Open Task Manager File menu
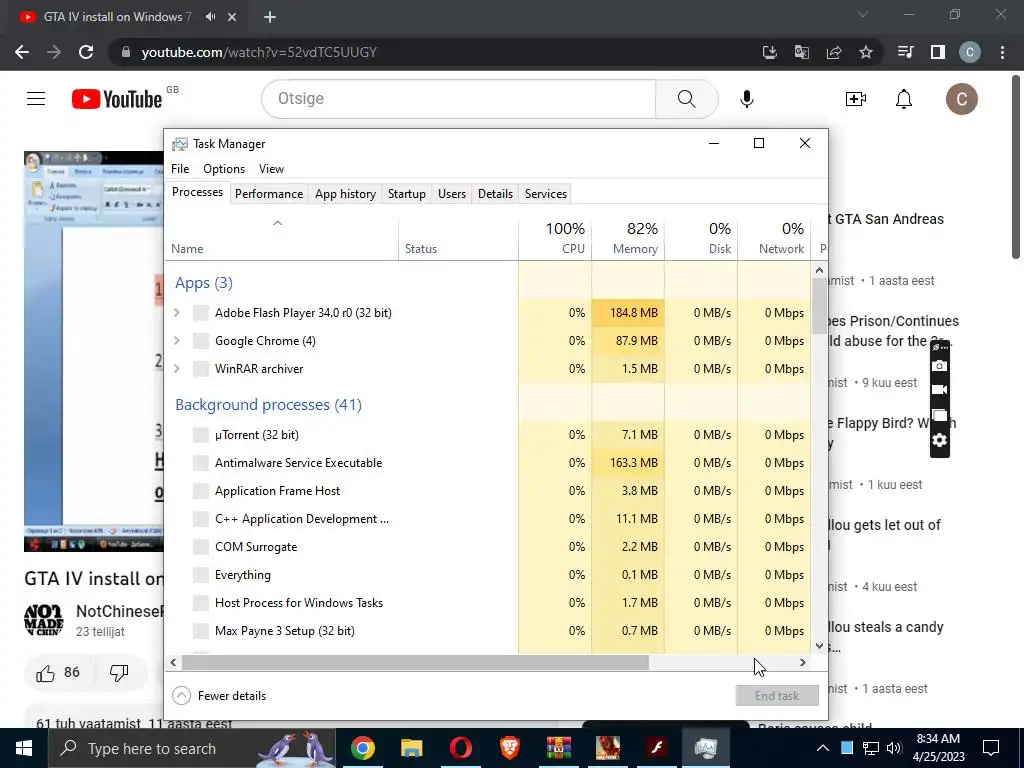The image size is (1024, 768). (180, 168)
